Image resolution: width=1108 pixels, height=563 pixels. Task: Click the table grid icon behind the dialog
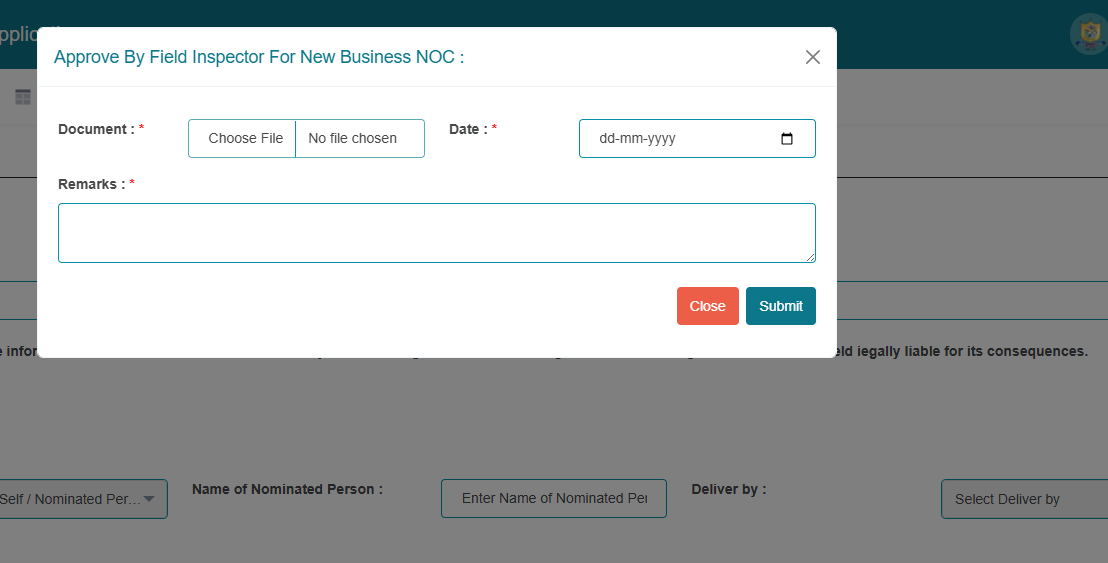click(22, 97)
